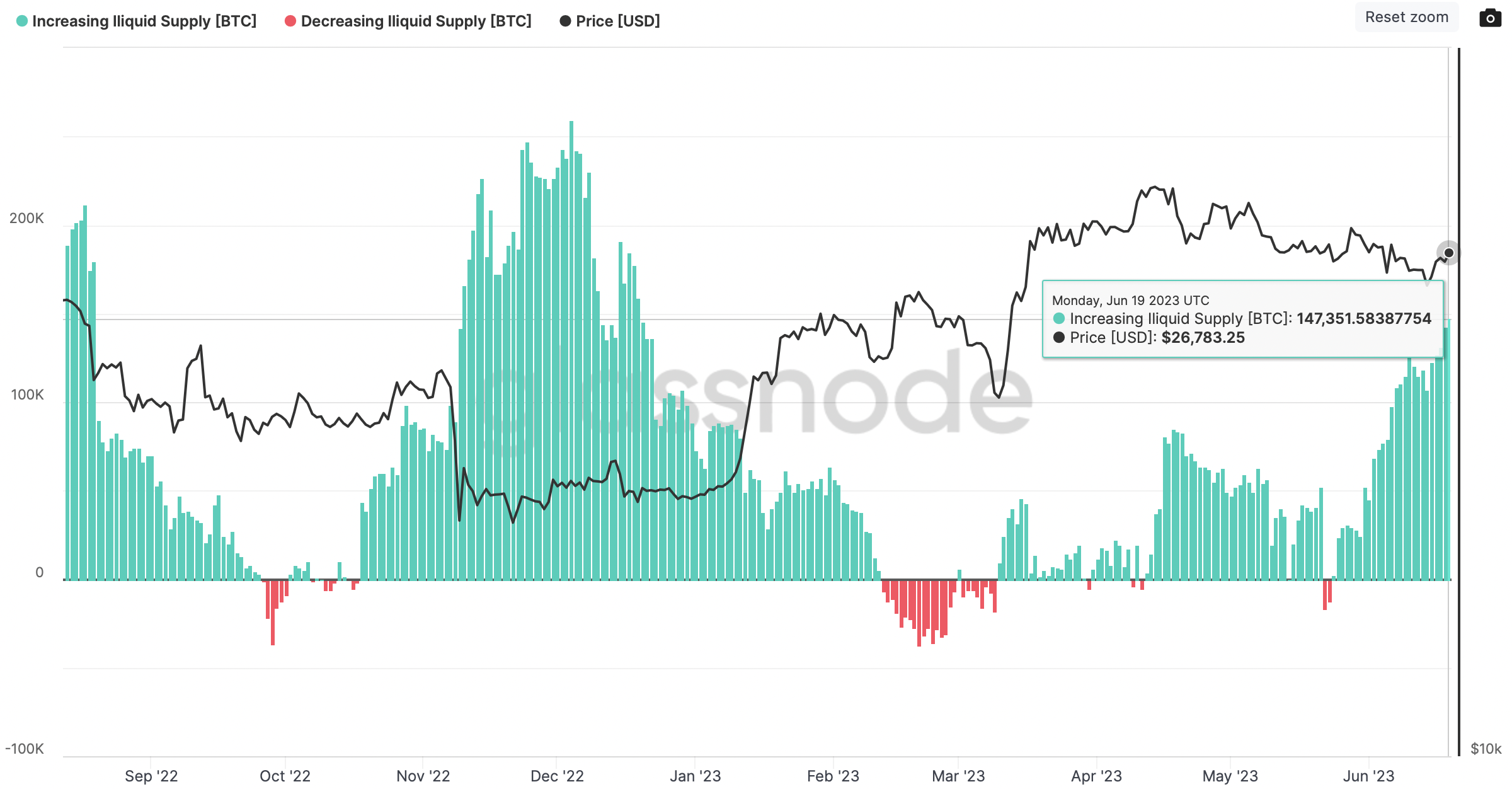This screenshot has width=1512, height=789.
Task: Click the $10k right axis label
Action: [1486, 749]
